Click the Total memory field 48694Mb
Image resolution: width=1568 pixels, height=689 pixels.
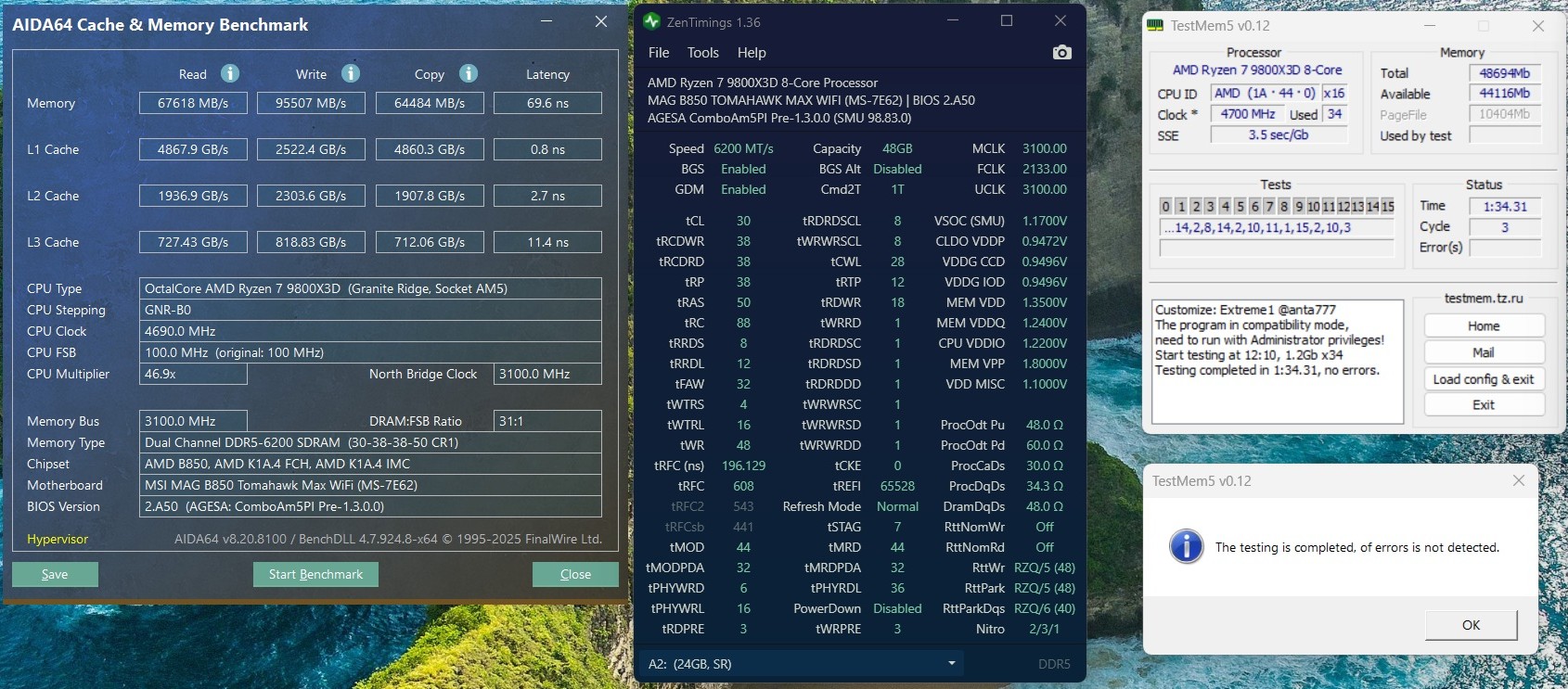pos(1505,73)
